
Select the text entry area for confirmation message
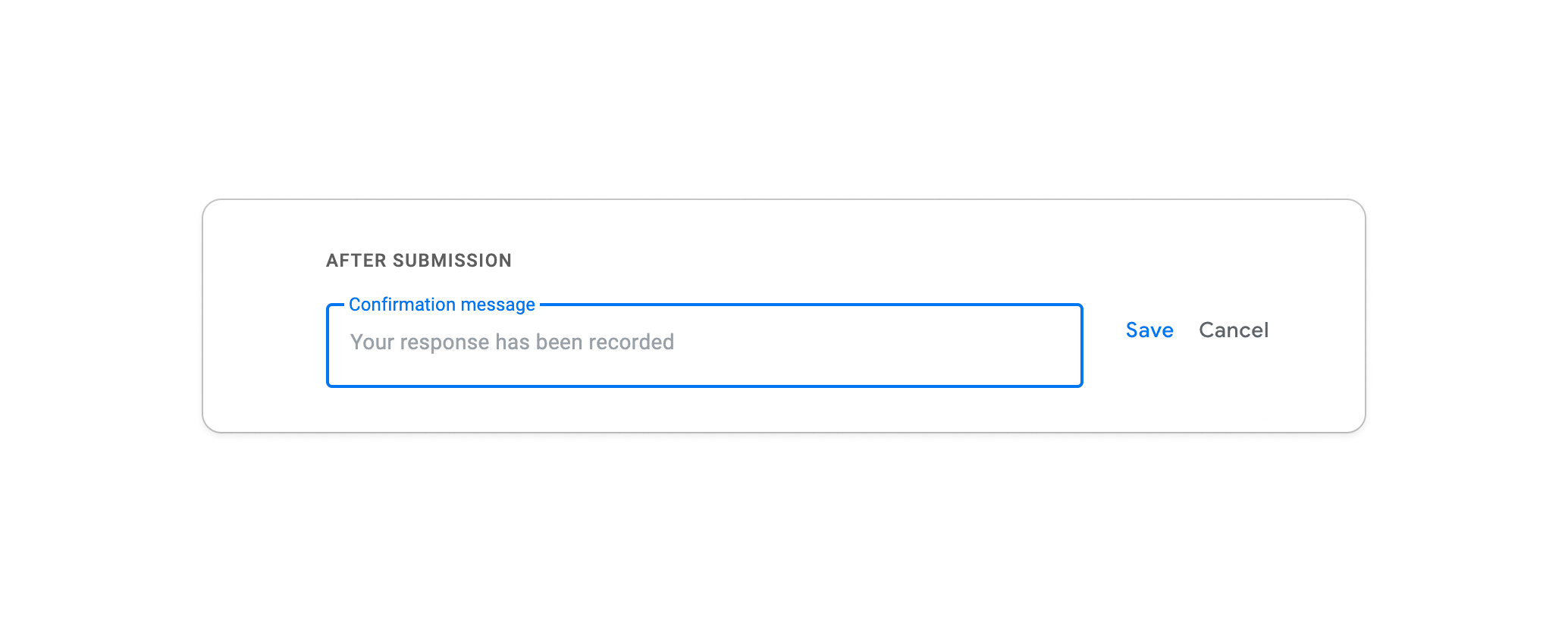click(704, 345)
